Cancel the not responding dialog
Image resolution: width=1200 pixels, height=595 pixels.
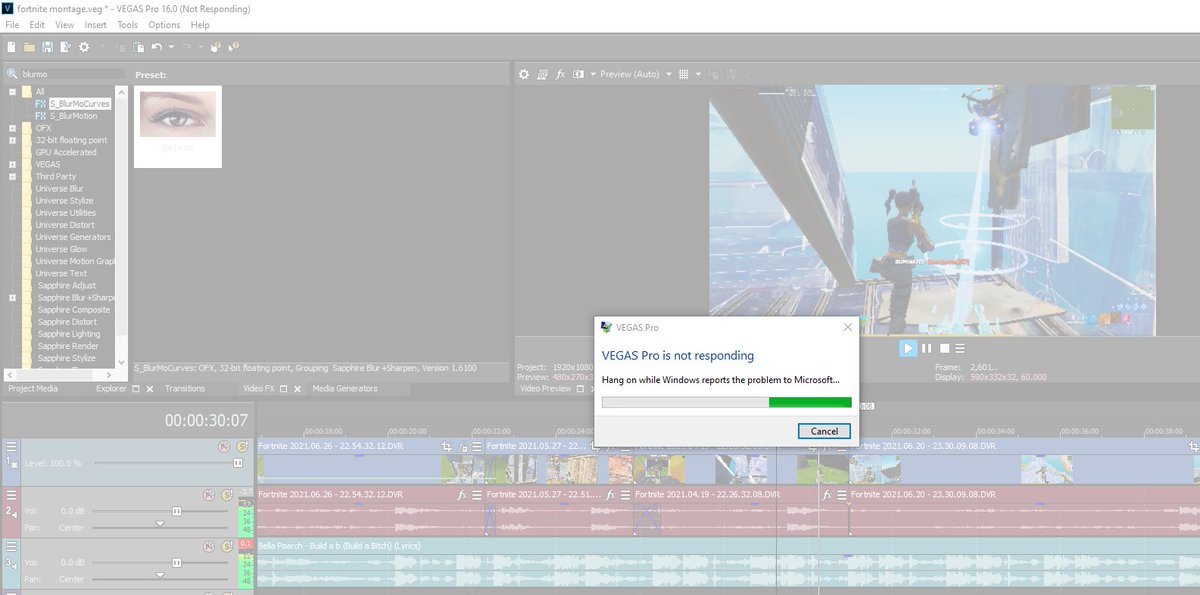pos(824,431)
